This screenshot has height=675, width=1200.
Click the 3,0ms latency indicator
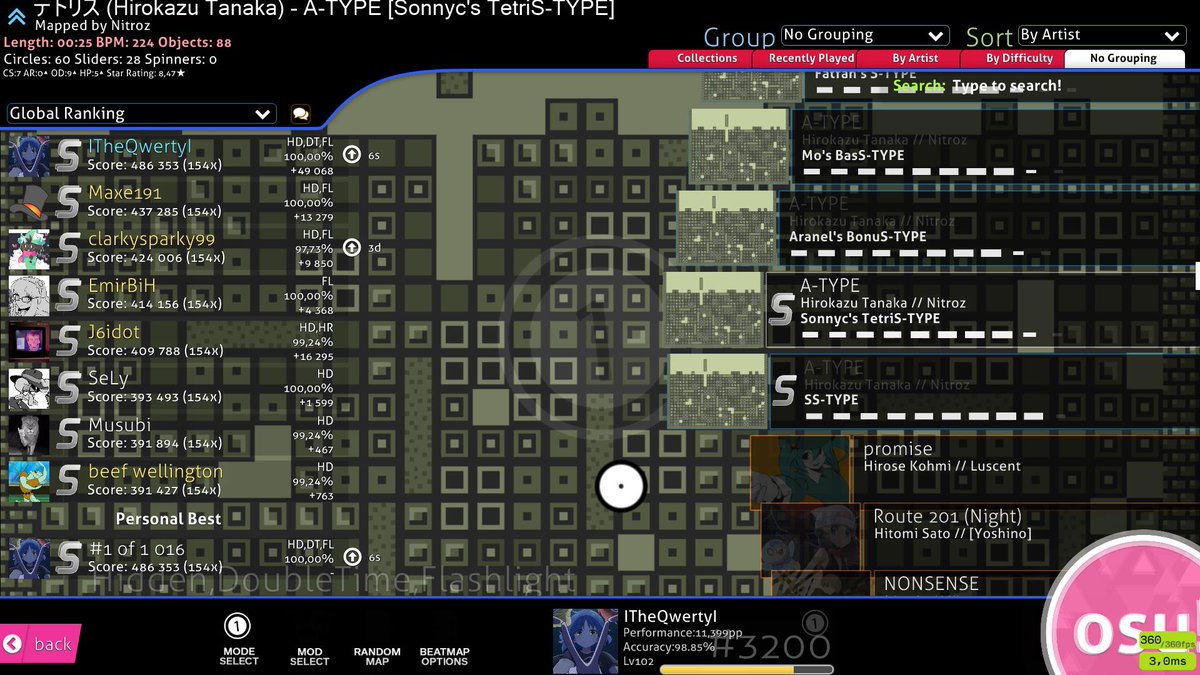[x=1166, y=661]
